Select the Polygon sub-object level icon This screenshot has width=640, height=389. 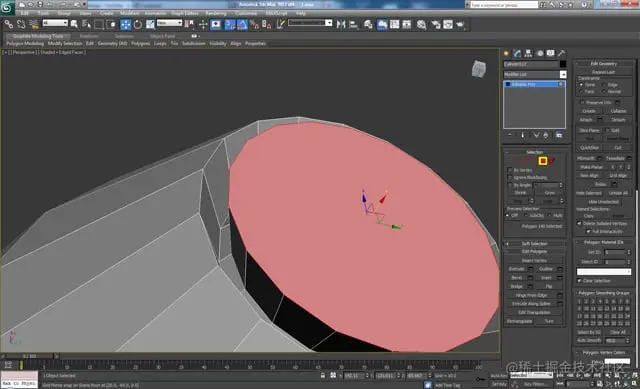pos(542,161)
